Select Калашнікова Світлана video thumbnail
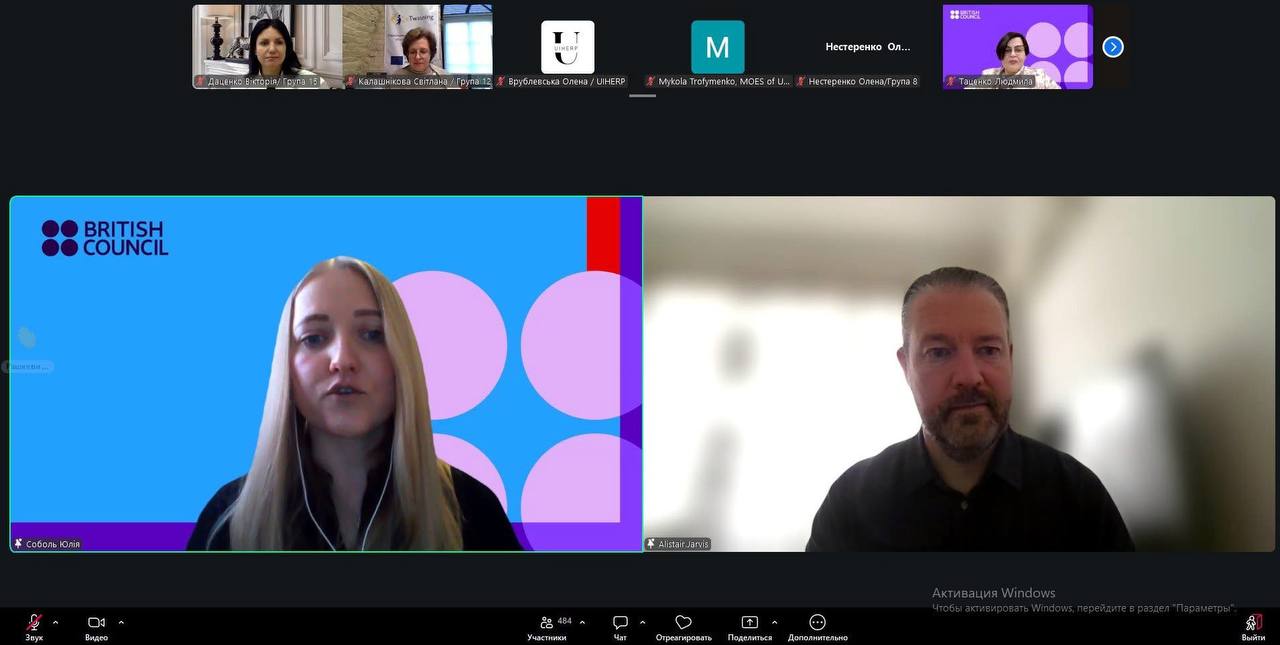 [x=417, y=46]
